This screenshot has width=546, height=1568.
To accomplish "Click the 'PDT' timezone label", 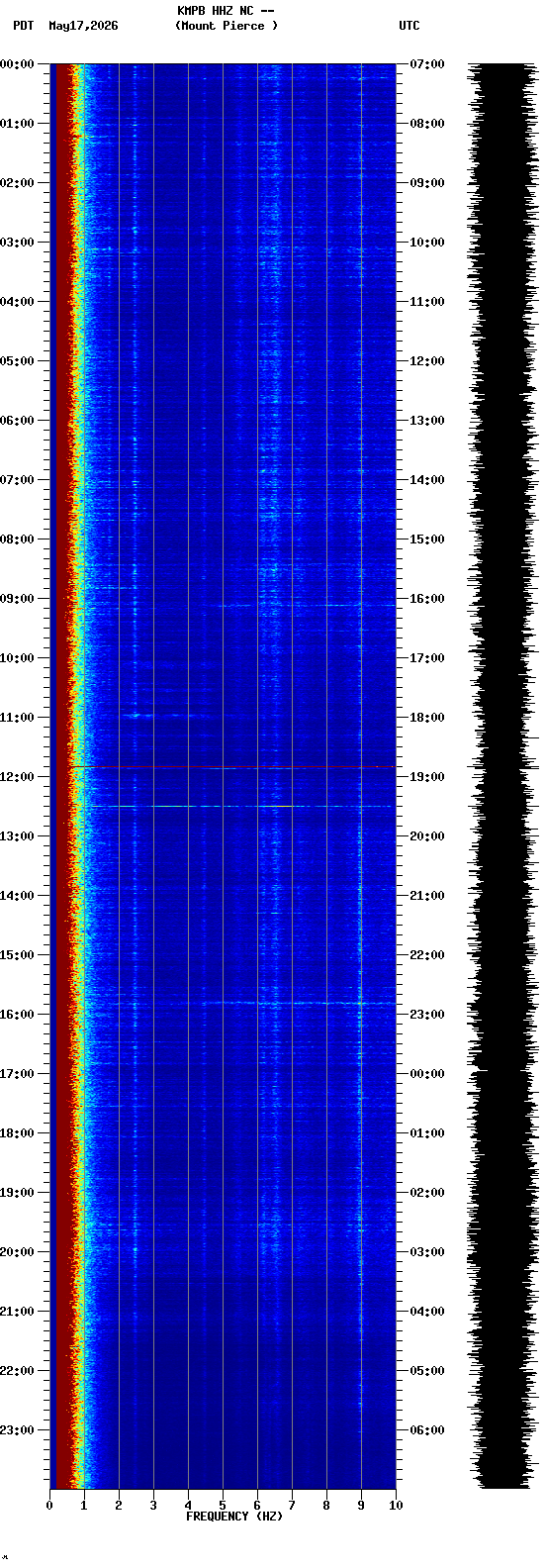I will pos(23,26).
